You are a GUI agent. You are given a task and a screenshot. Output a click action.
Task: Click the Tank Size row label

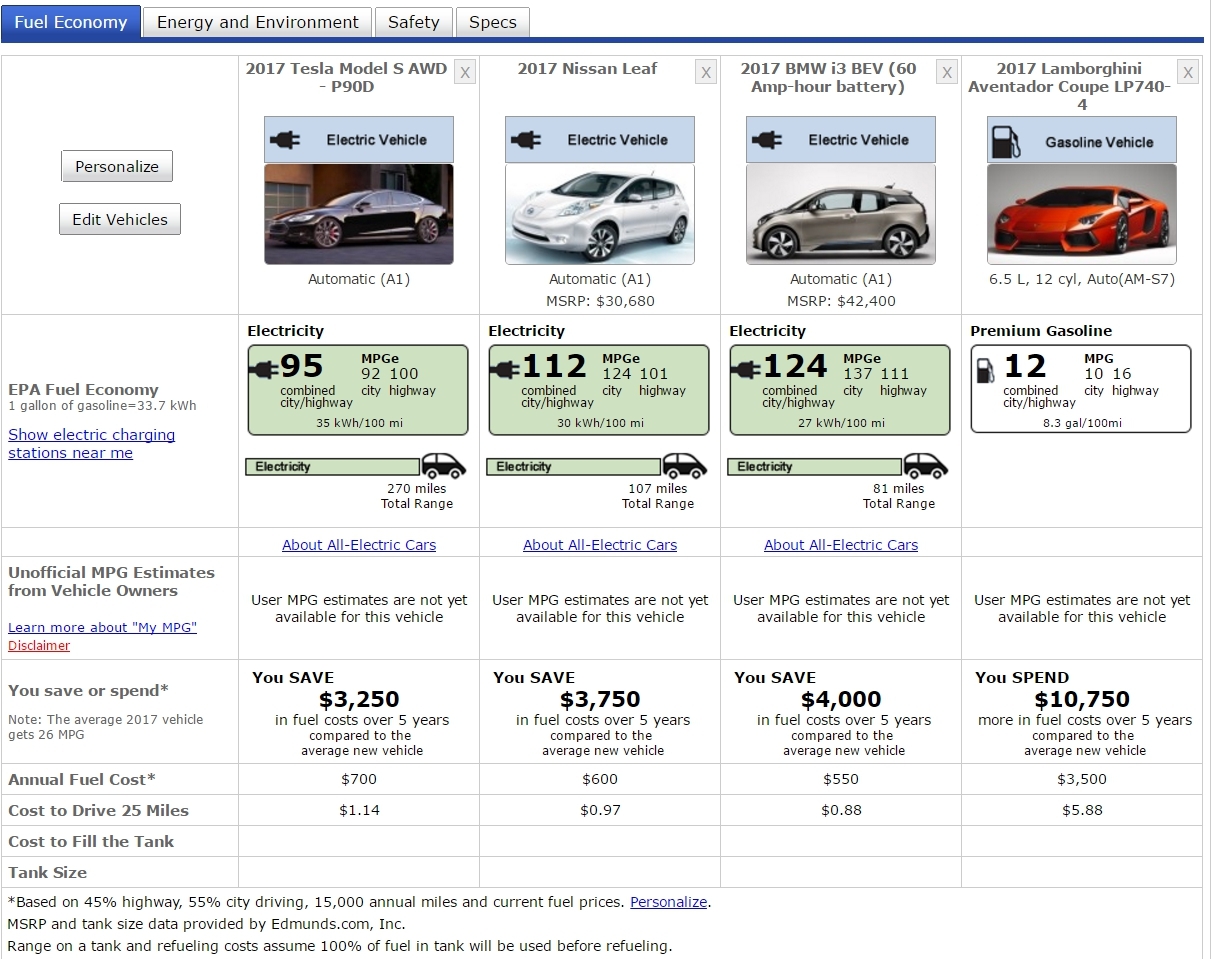pos(48,872)
